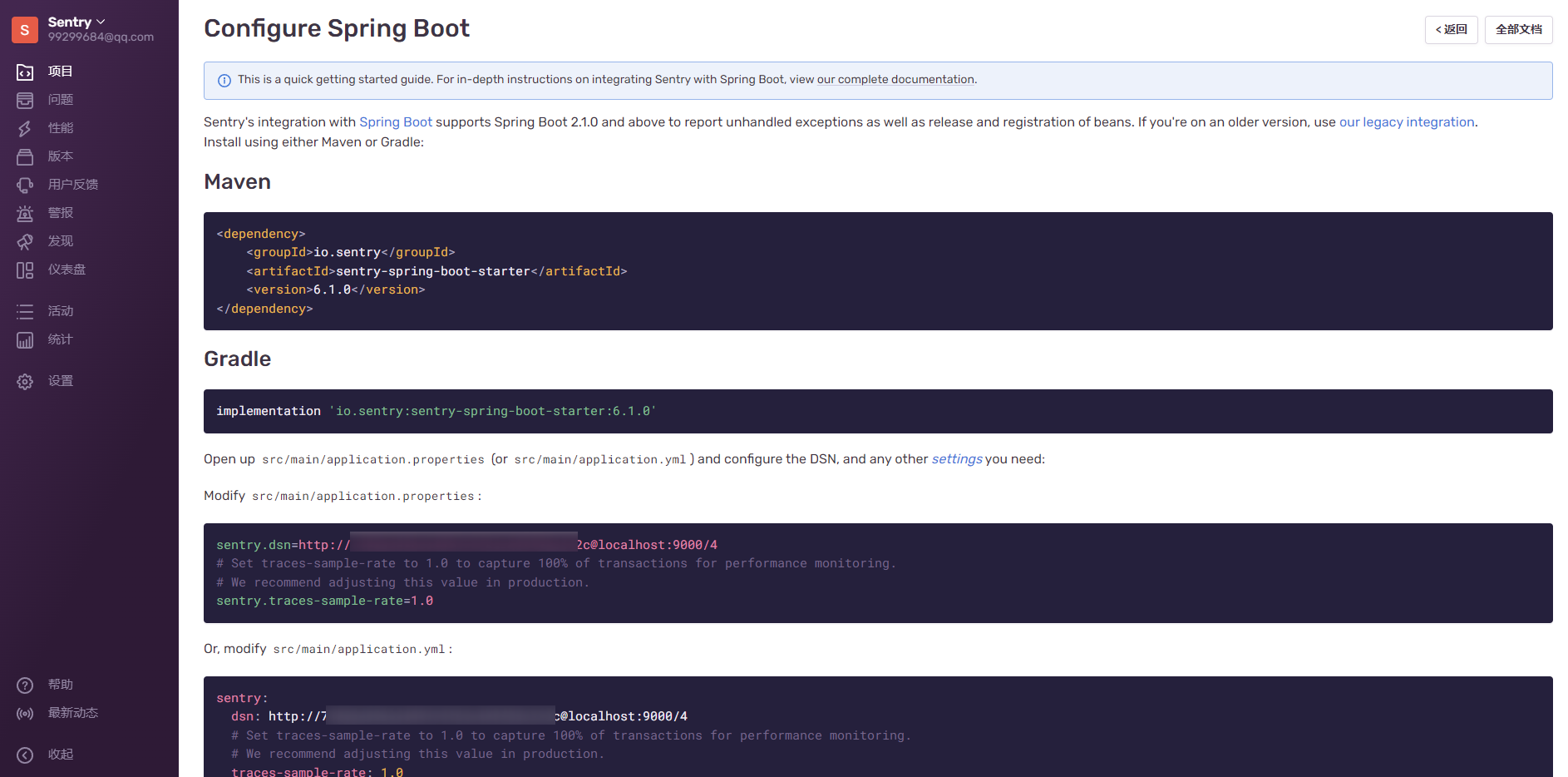Screen dimensions: 1568x777
Task: Open the Settings (设置) gear icon
Action: tap(25, 382)
